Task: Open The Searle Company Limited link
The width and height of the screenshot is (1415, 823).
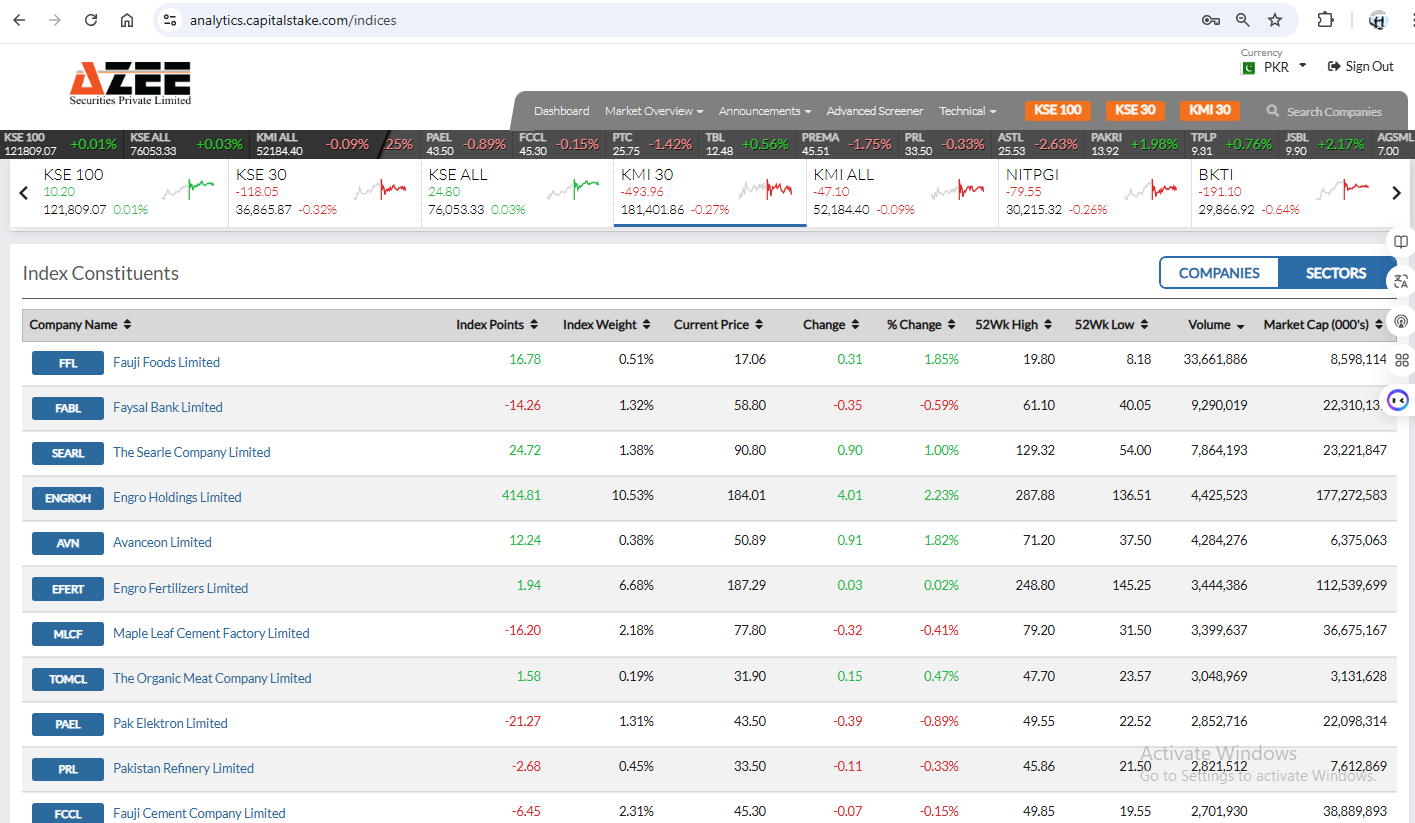Action: pyautogui.click(x=192, y=452)
